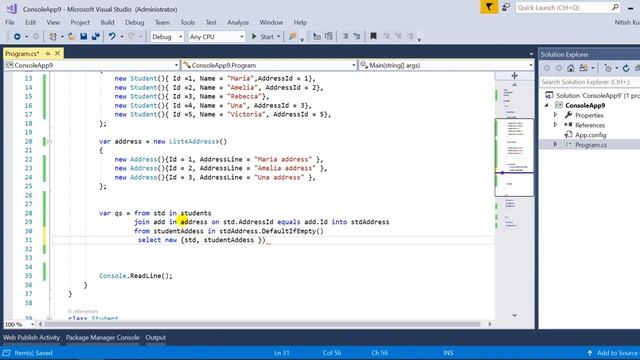The width and height of the screenshot is (640, 360).
Task: Click the Redo toolbar icon
Action: (131, 37)
